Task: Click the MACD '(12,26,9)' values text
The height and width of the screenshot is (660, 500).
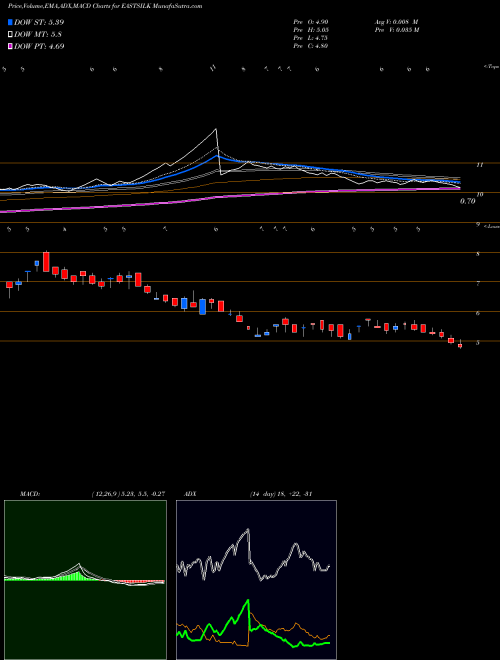Action: 128,494
